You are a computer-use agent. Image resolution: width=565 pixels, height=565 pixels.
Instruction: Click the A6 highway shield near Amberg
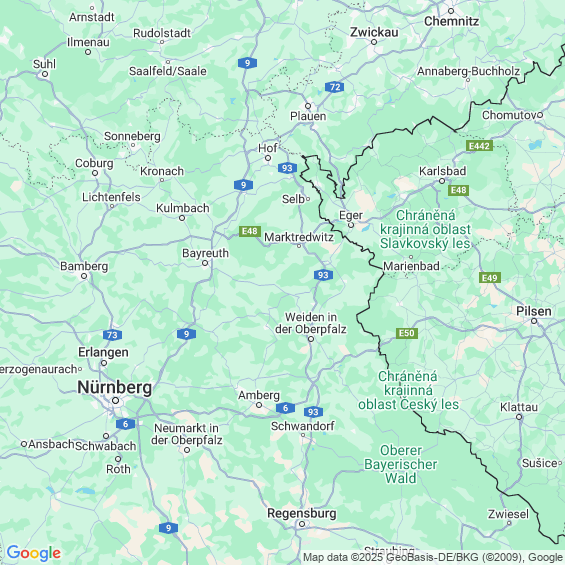pos(285,408)
